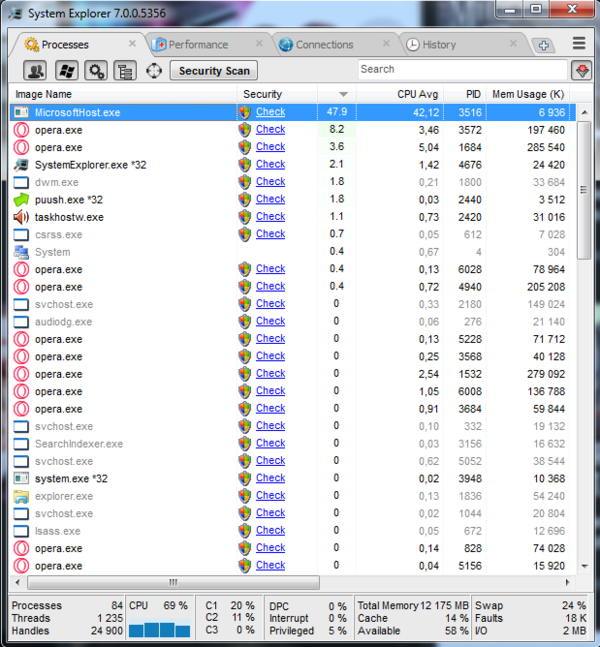The image size is (600, 647).
Task: Select the SearchIndexer.exe process row
Action: pyautogui.click(x=293, y=444)
